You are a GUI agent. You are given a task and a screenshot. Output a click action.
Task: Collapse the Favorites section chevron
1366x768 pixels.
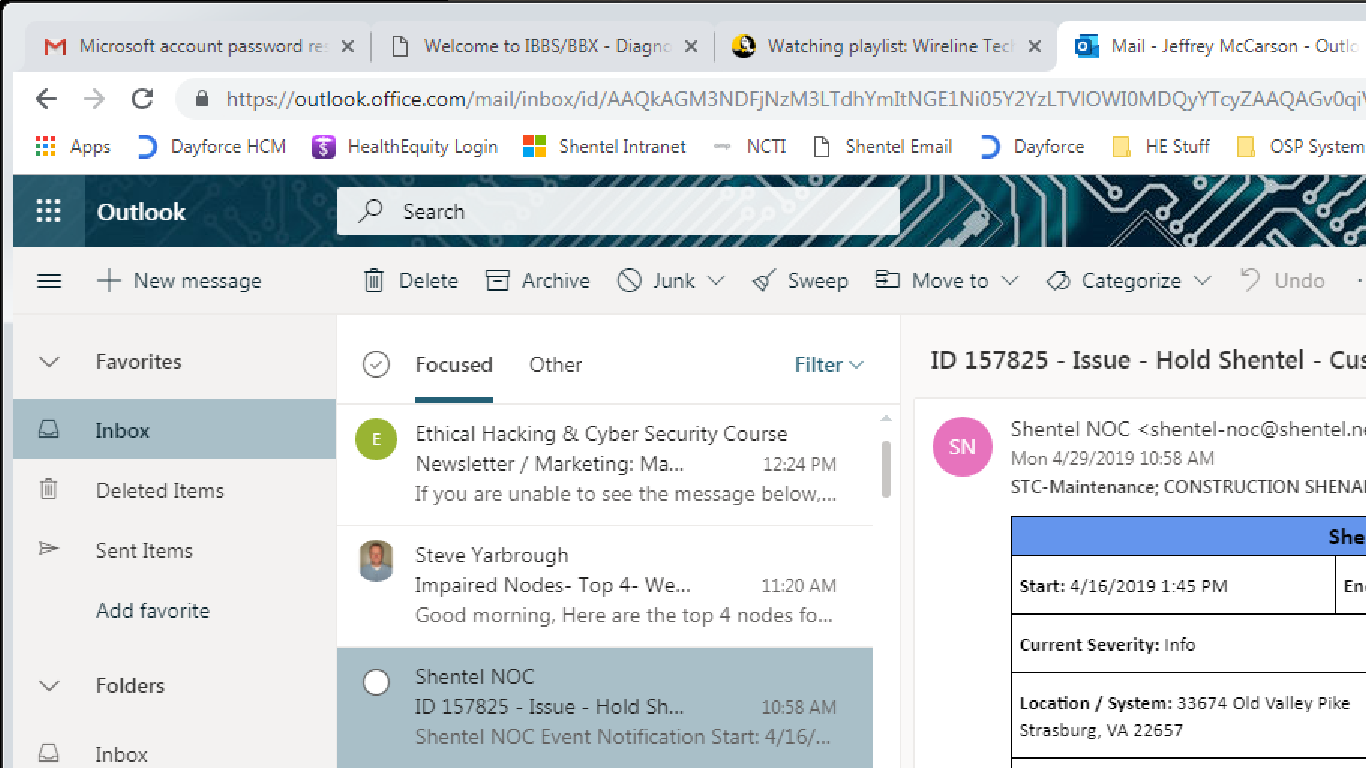[49, 362]
